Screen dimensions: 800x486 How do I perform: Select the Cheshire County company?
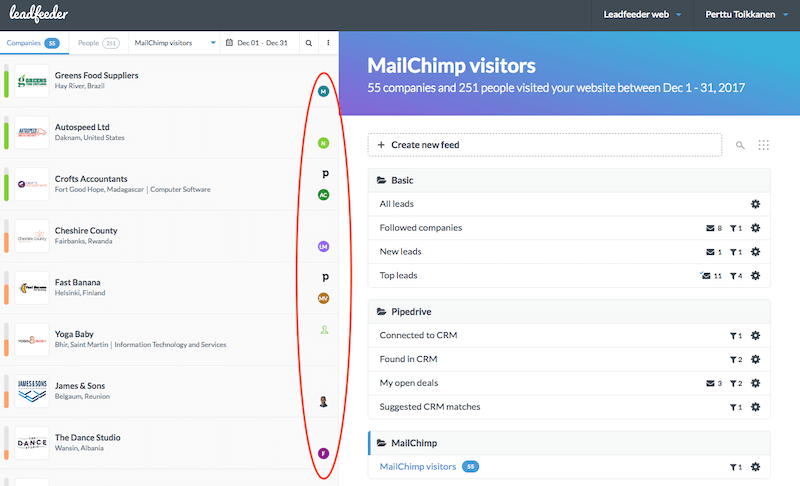169,236
